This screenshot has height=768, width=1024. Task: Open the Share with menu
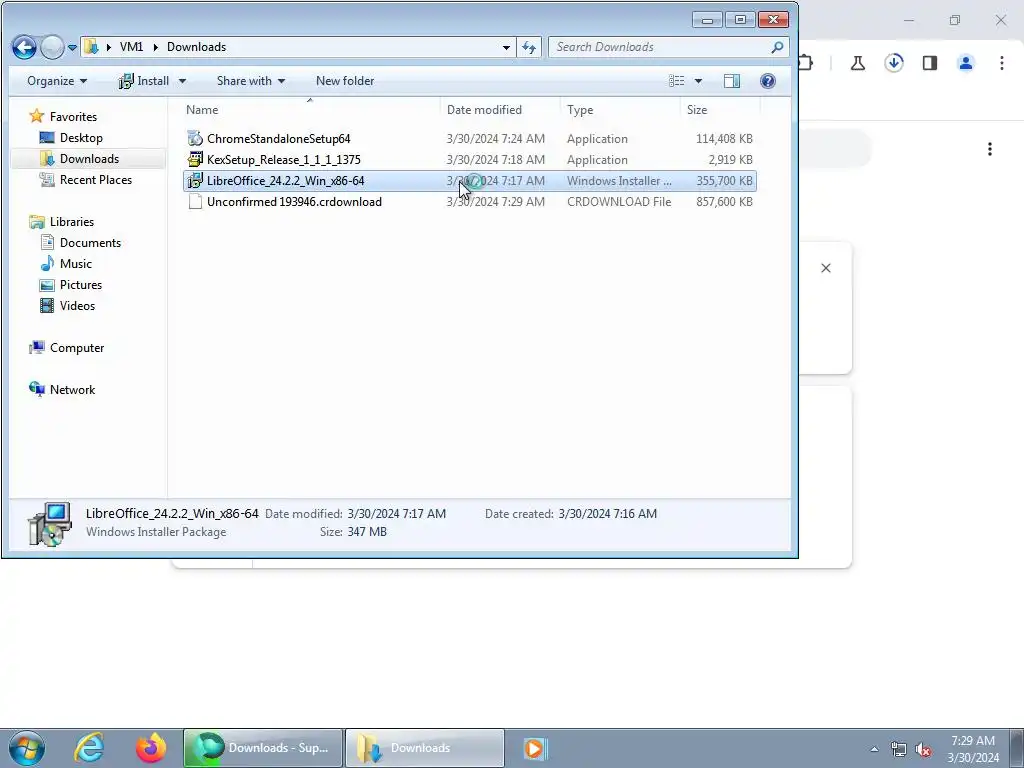251,81
